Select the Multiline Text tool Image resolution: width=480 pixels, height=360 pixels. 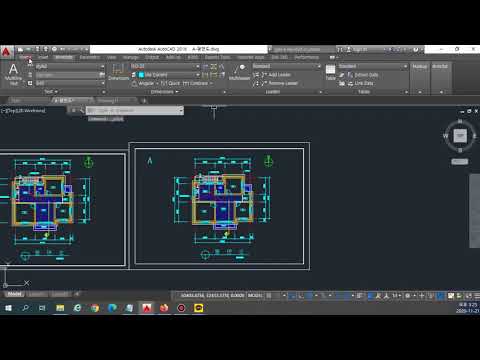click(13, 74)
